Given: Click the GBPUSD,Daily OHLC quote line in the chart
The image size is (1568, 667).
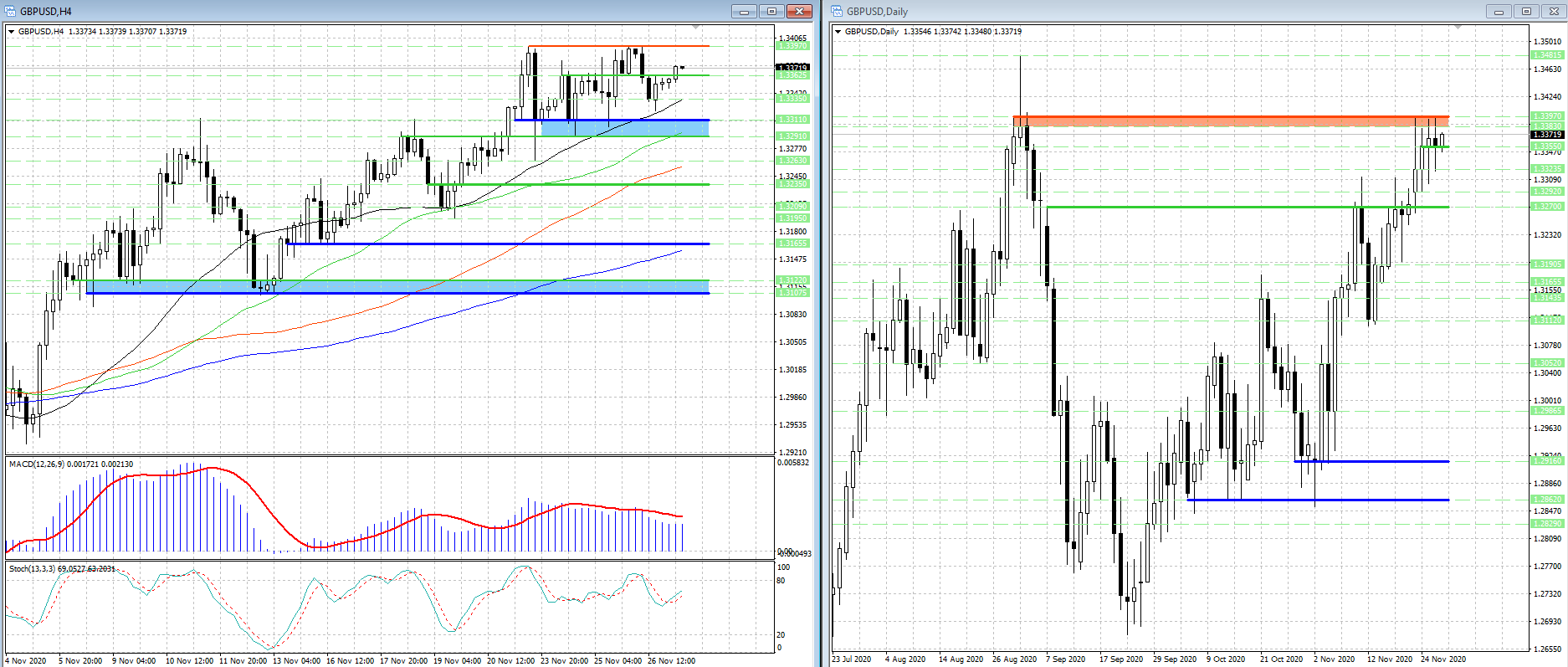Looking at the screenshot, I should pos(933,32).
